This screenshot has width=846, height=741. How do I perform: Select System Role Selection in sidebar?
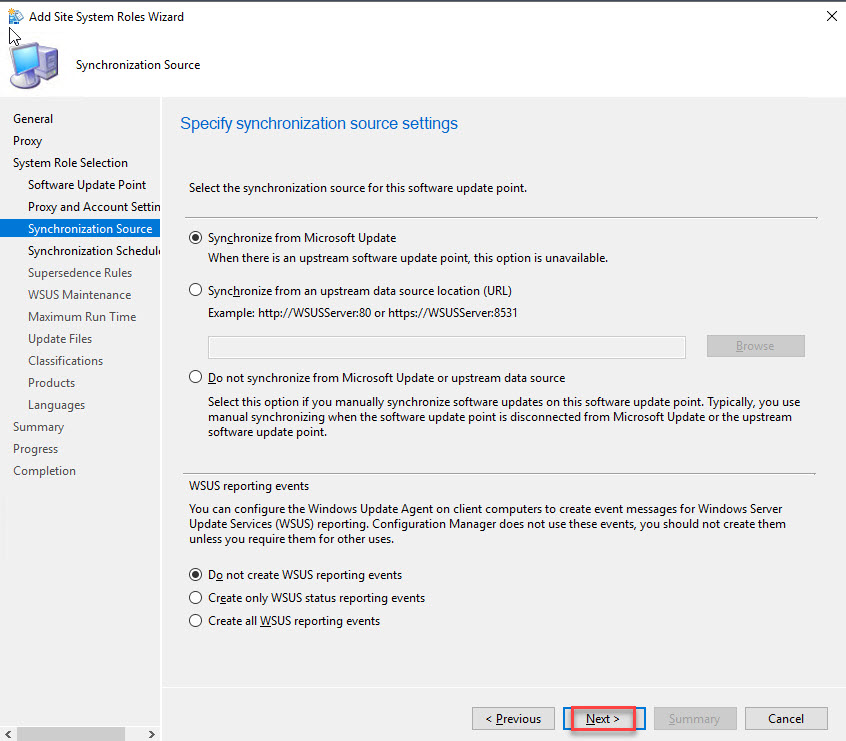pyautogui.click(x=70, y=163)
